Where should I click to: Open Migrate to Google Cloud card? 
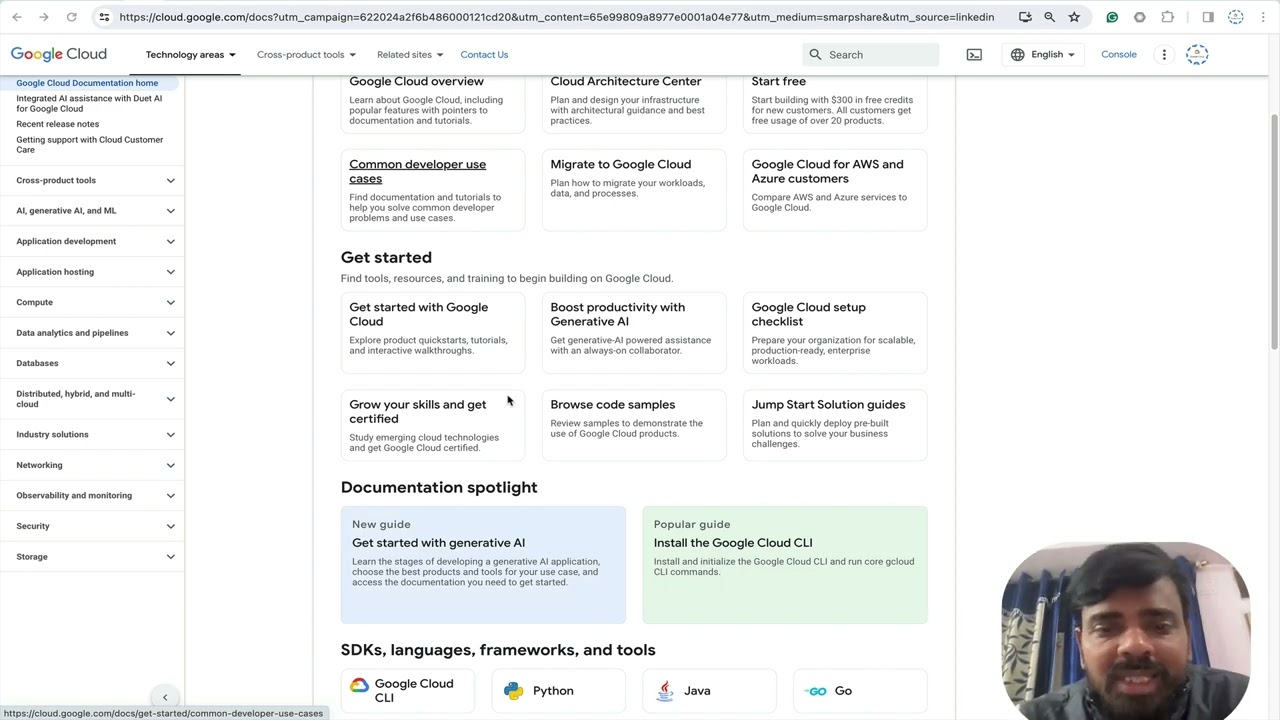pyautogui.click(x=634, y=190)
